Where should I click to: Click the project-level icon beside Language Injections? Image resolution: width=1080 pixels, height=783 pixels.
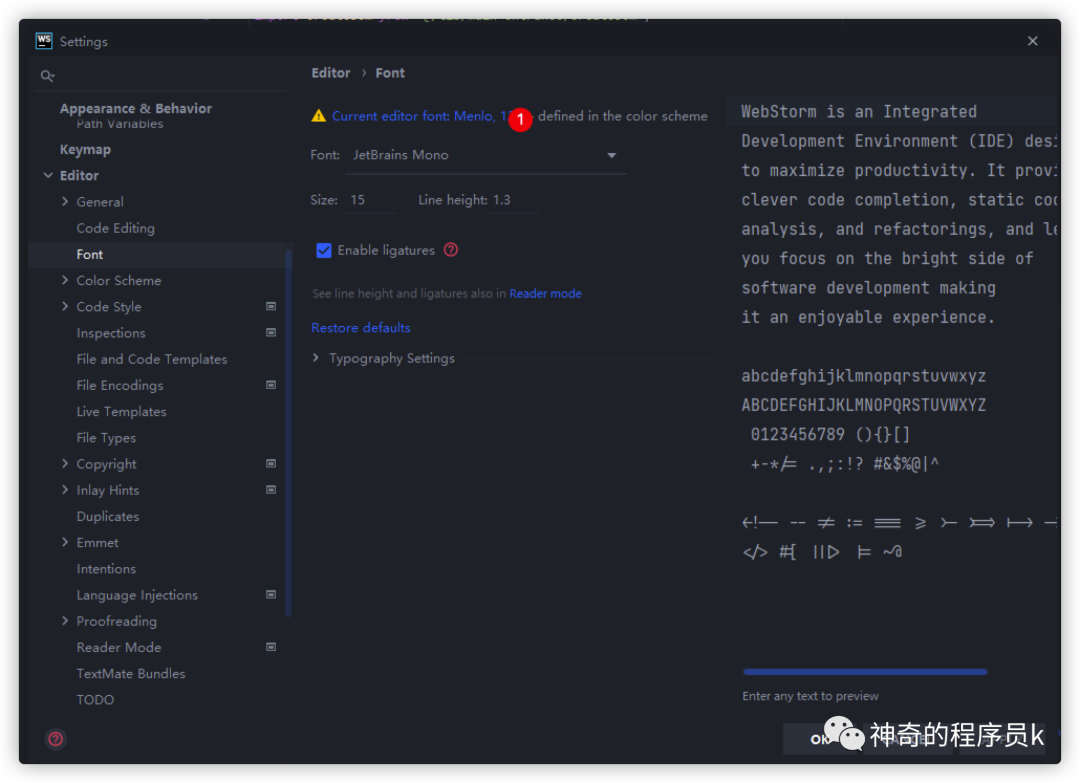tap(270, 594)
